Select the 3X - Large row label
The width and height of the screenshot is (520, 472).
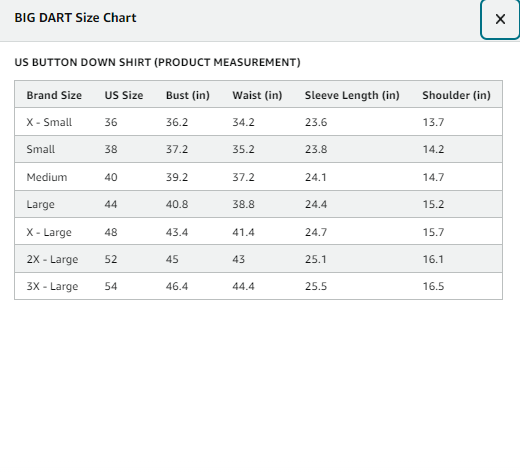tap(52, 286)
